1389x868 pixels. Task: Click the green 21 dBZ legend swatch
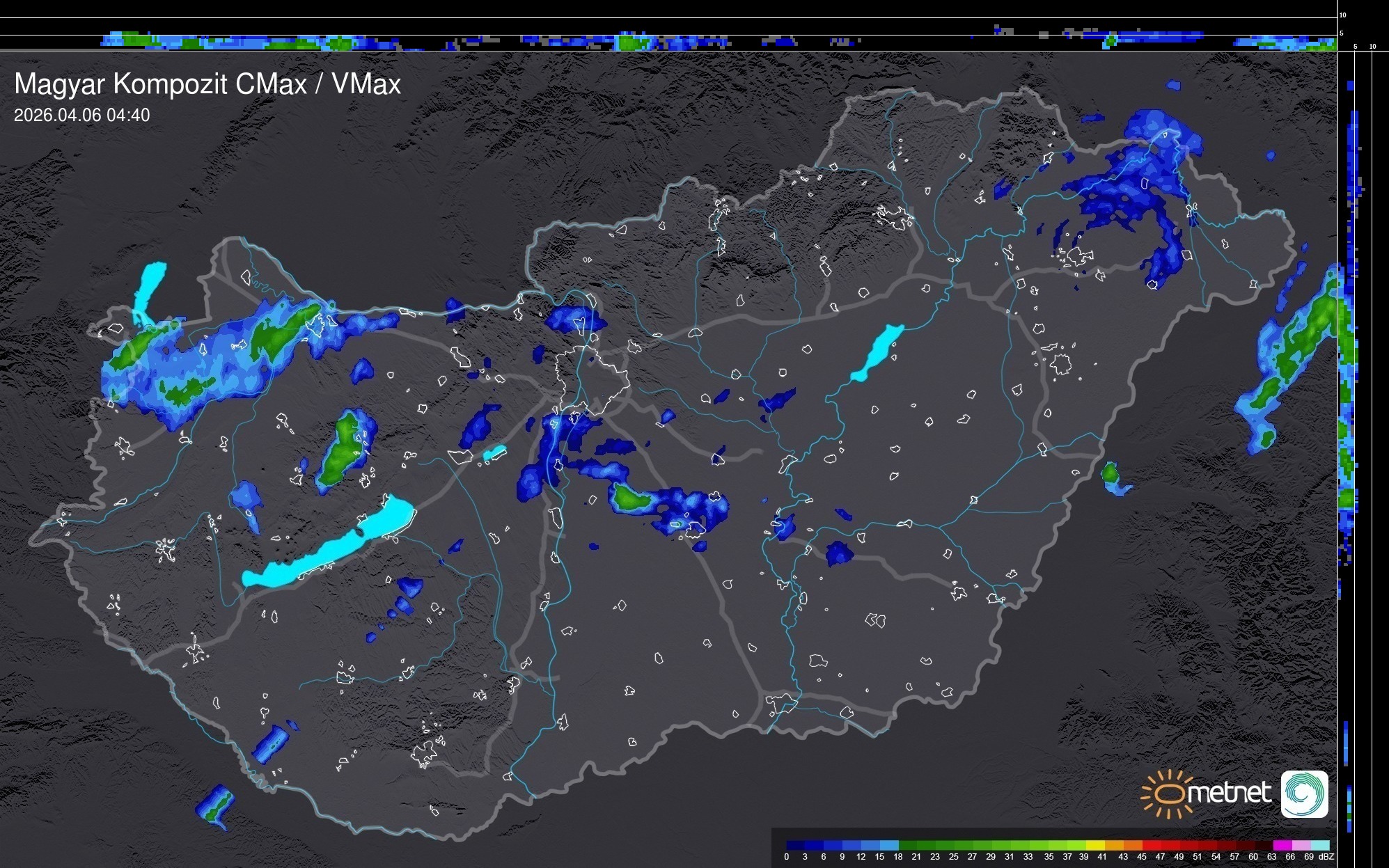pyautogui.click(x=926, y=846)
